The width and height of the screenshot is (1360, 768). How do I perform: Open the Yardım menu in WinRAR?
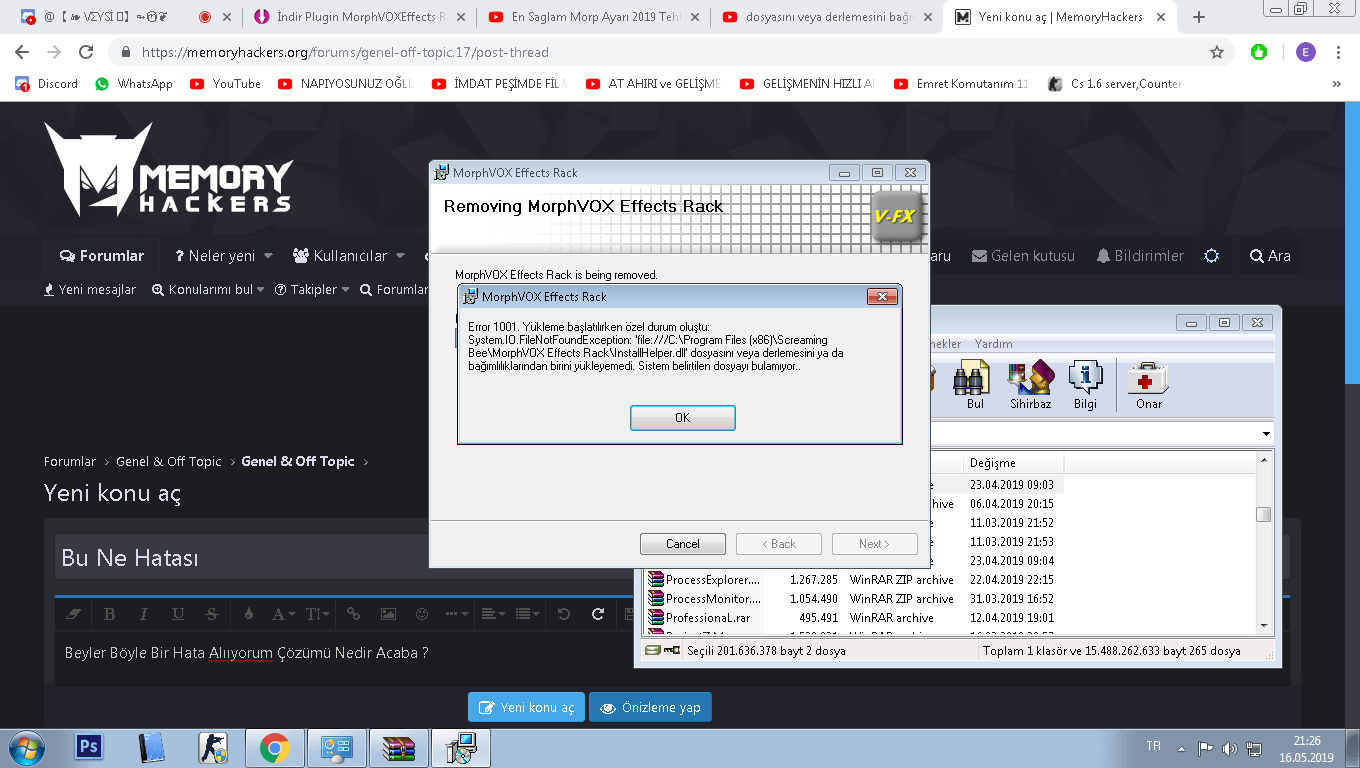click(994, 344)
